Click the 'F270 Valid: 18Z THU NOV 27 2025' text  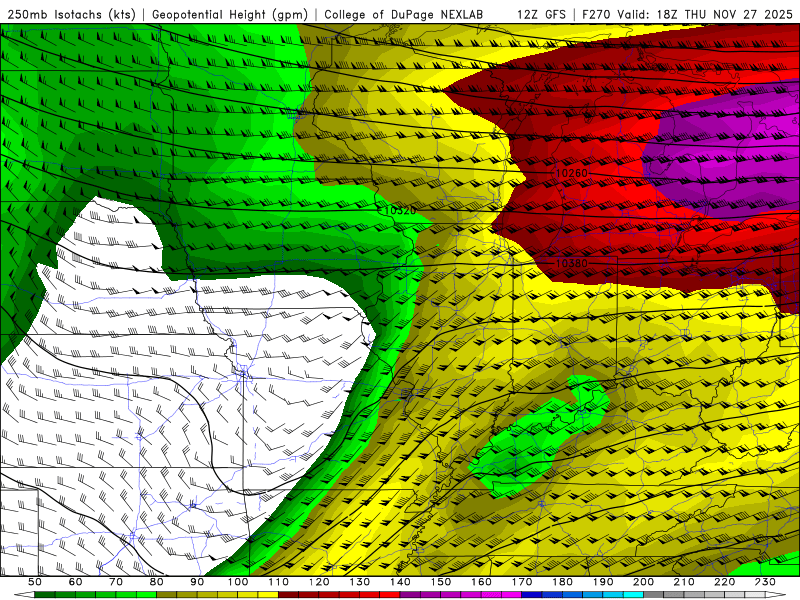[x=690, y=14]
